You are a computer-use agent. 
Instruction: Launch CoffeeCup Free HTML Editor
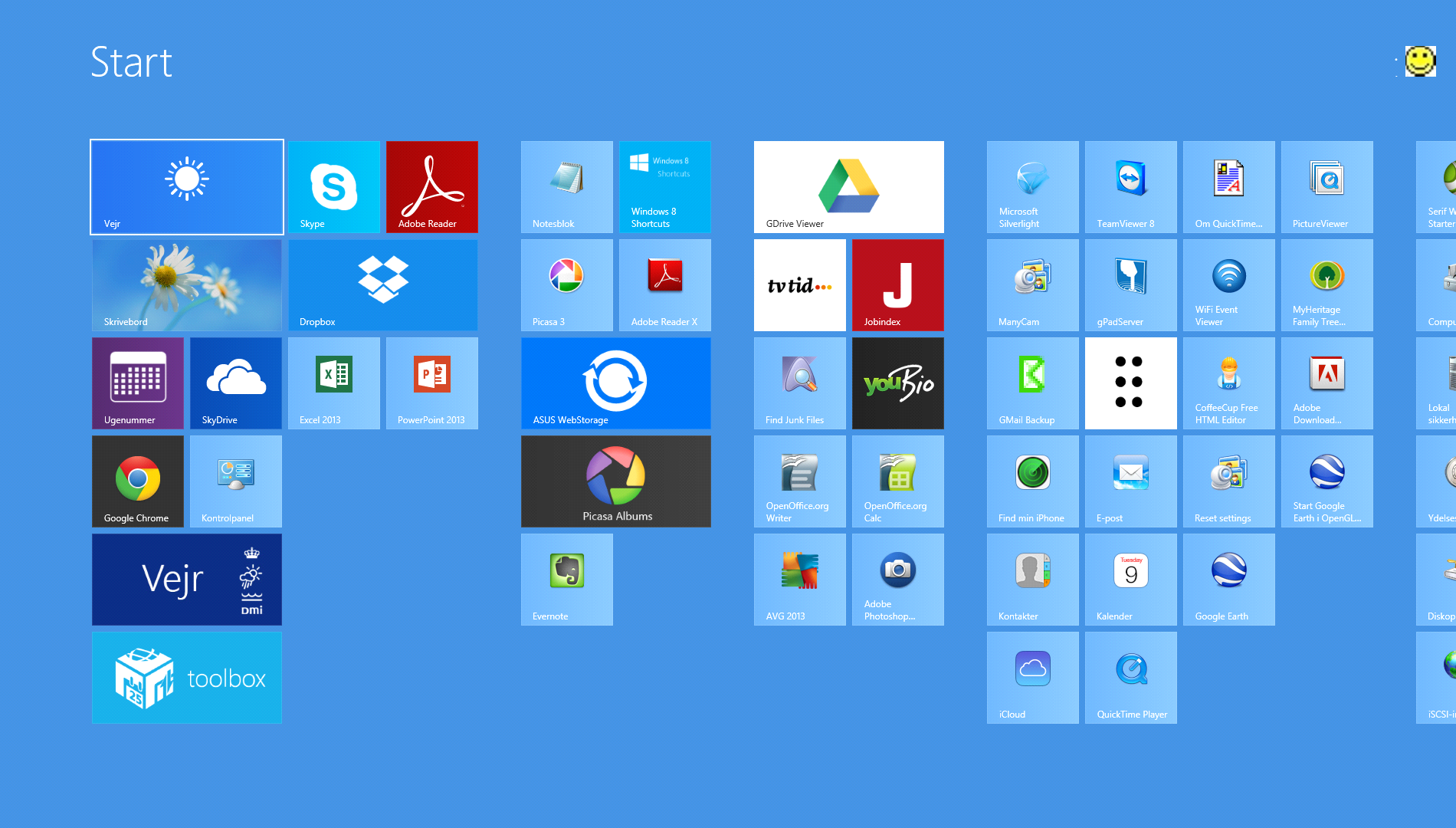(1229, 383)
